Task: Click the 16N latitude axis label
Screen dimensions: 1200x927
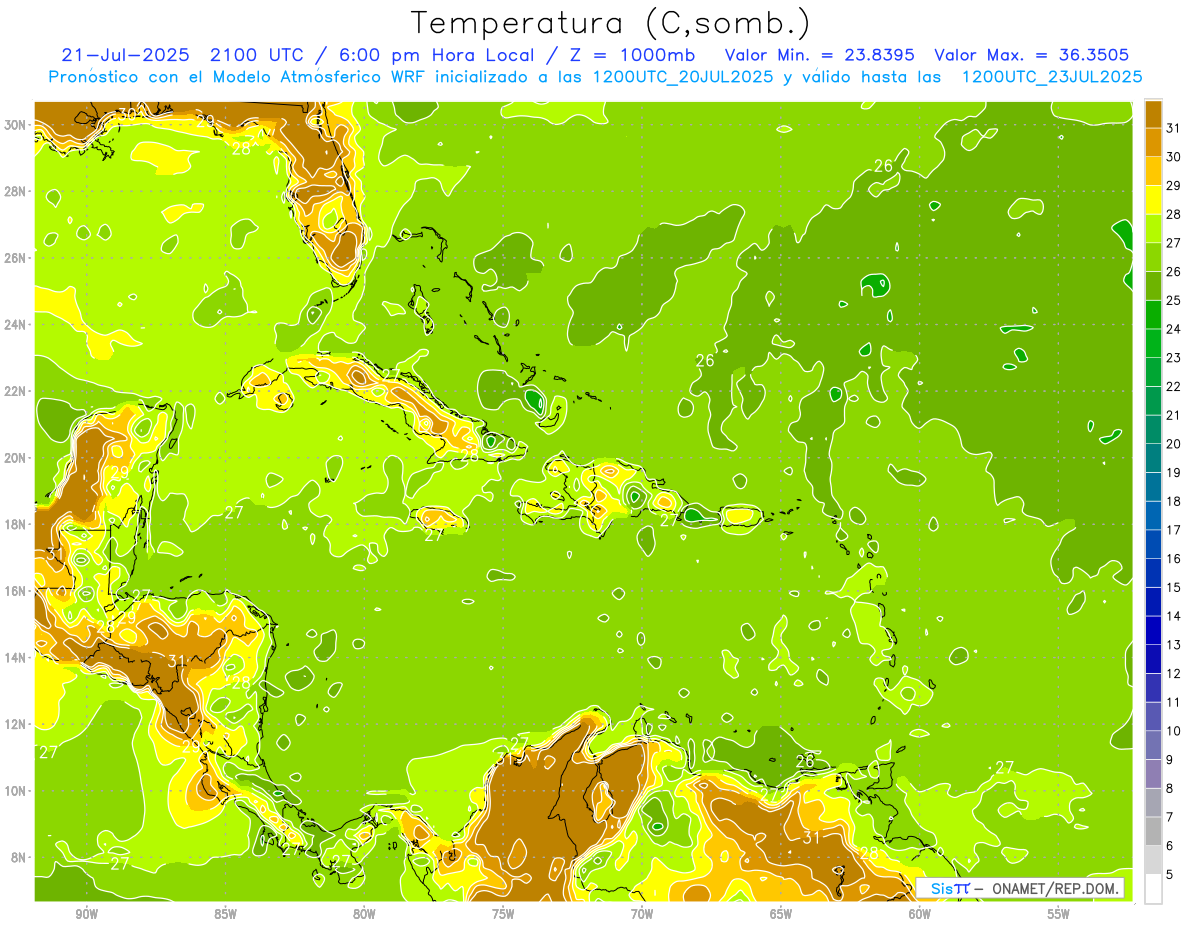Action: pos(15,591)
